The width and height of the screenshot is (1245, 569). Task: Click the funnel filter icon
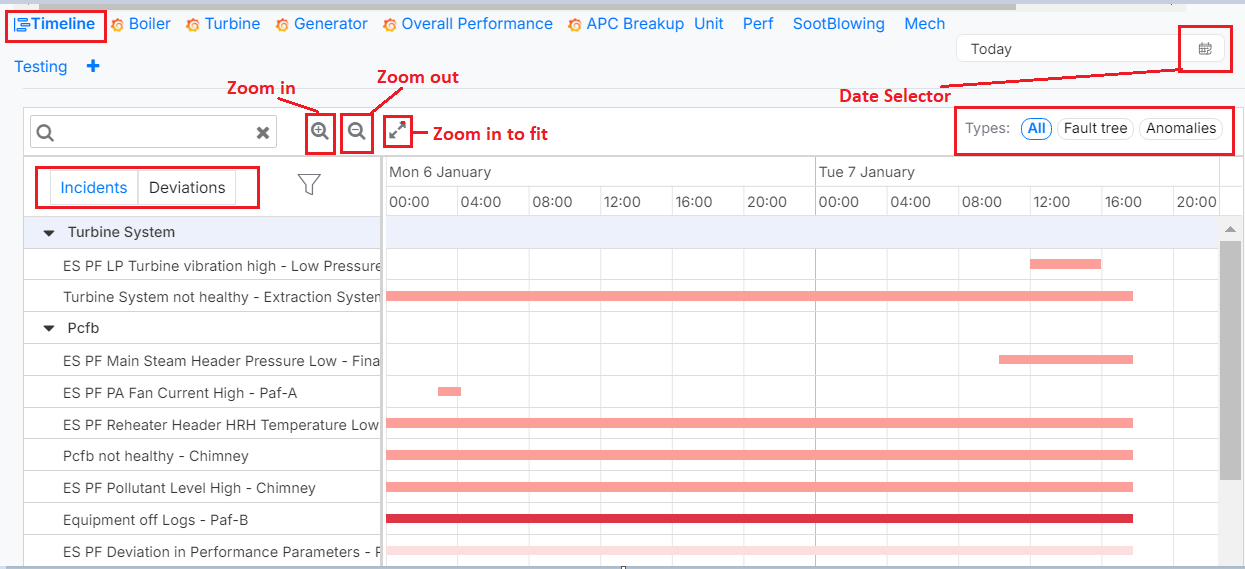coord(309,184)
